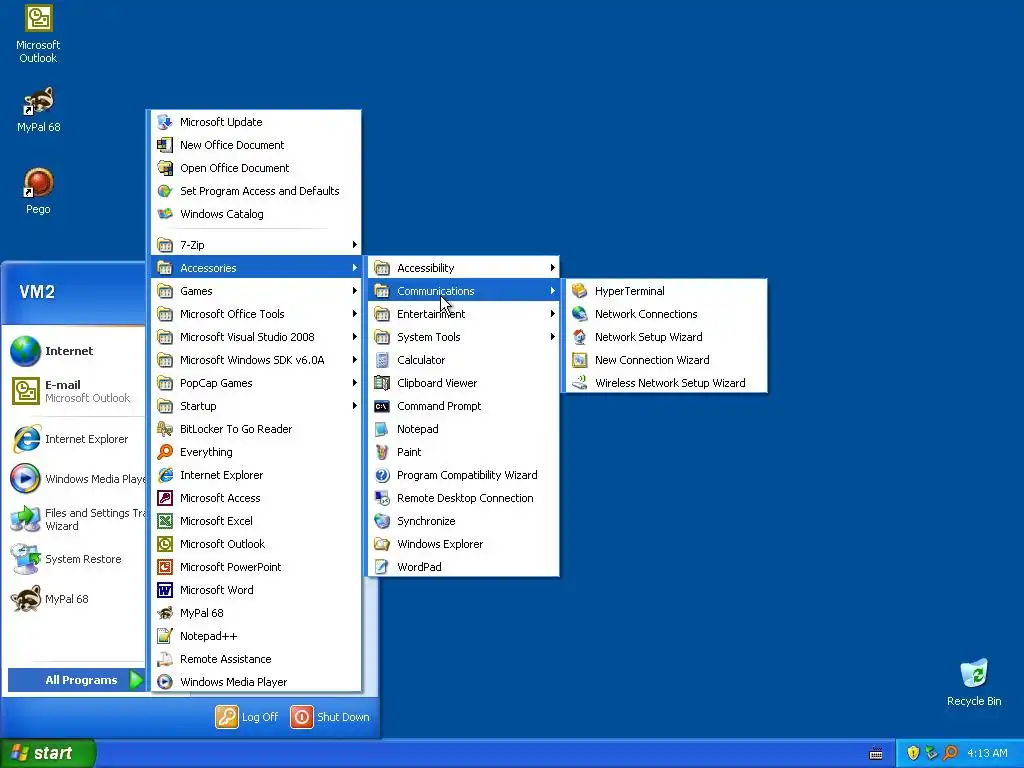Open BitLocker To Go Reader
The height and width of the screenshot is (768, 1024).
(x=256, y=429)
